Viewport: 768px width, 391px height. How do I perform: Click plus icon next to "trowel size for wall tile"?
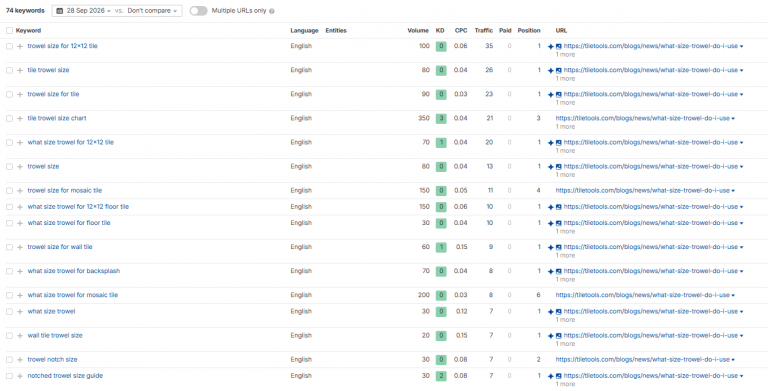(x=20, y=247)
